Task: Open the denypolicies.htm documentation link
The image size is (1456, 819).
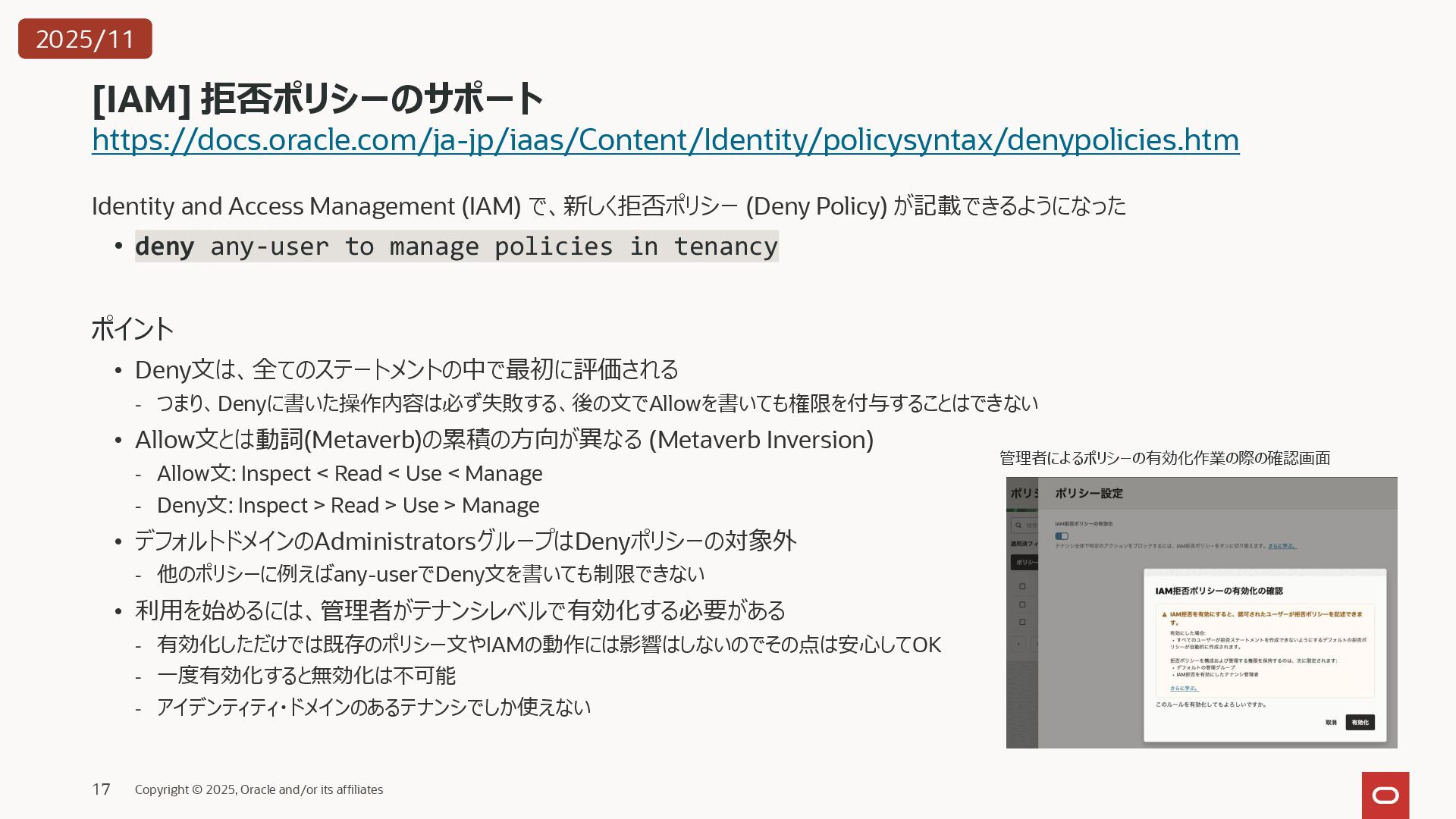Action: [x=665, y=140]
